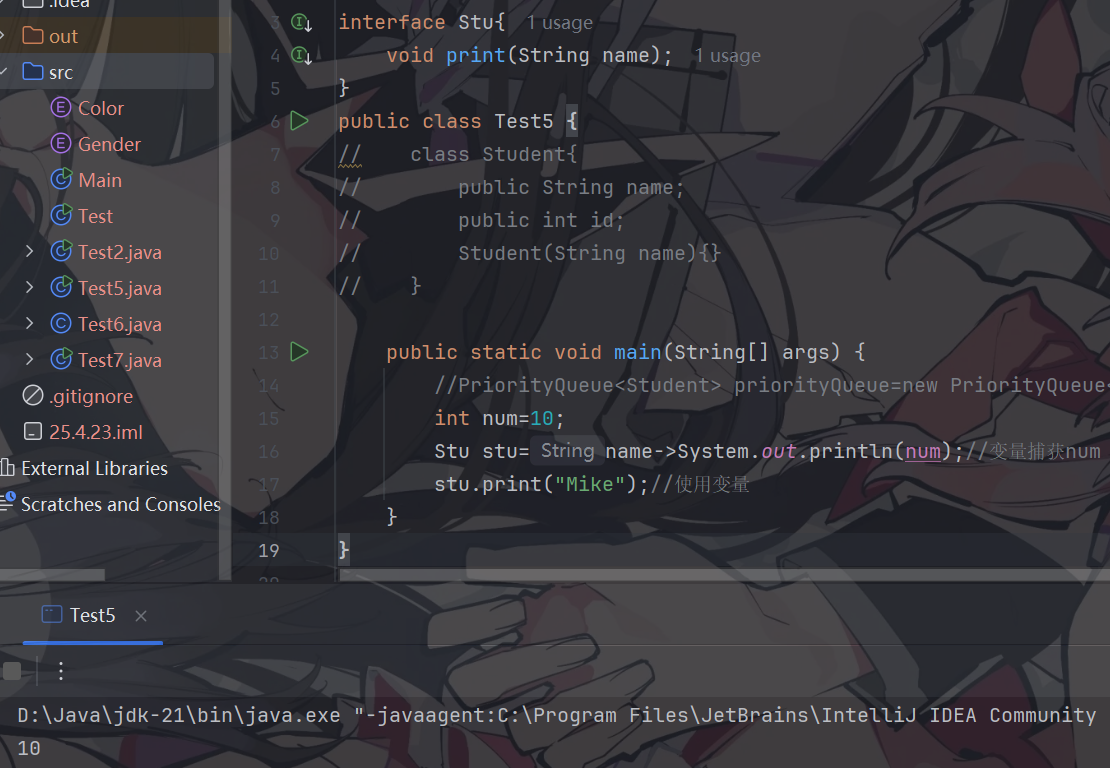Select the Gender enum file
1110x768 pixels.
point(109,144)
